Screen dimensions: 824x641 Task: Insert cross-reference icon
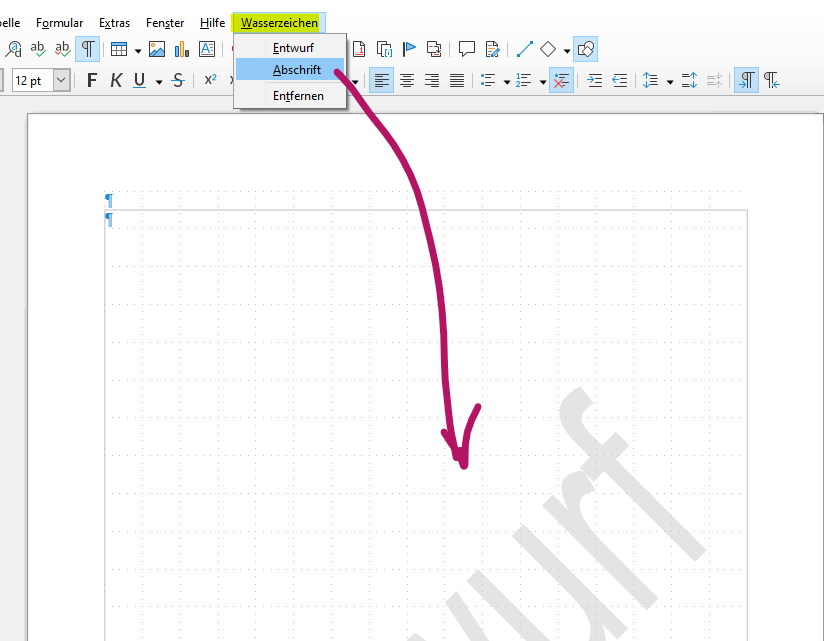click(x=434, y=49)
